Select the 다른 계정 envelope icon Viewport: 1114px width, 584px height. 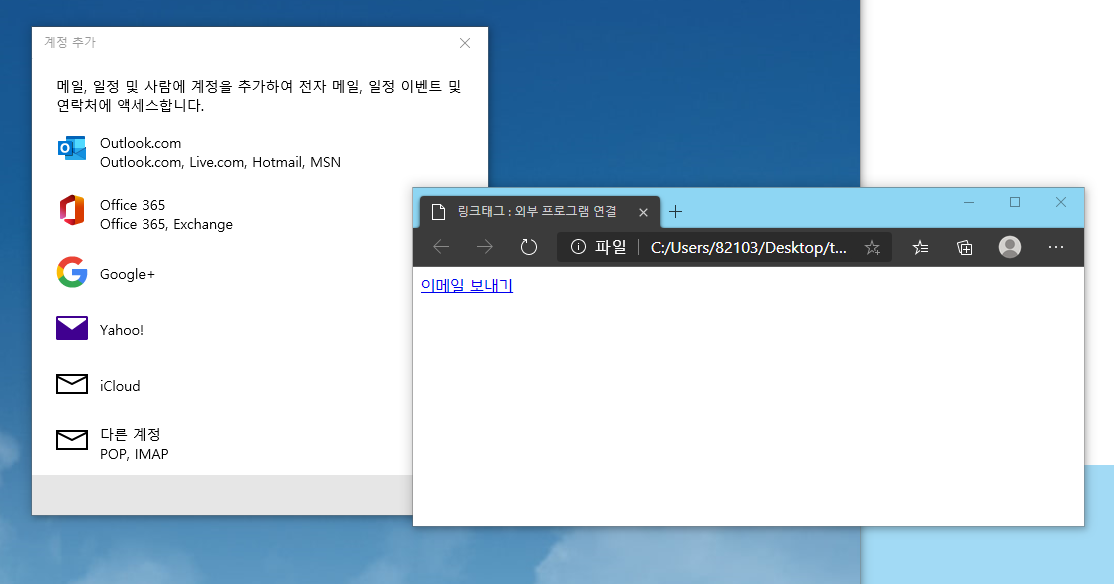(x=72, y=440)
